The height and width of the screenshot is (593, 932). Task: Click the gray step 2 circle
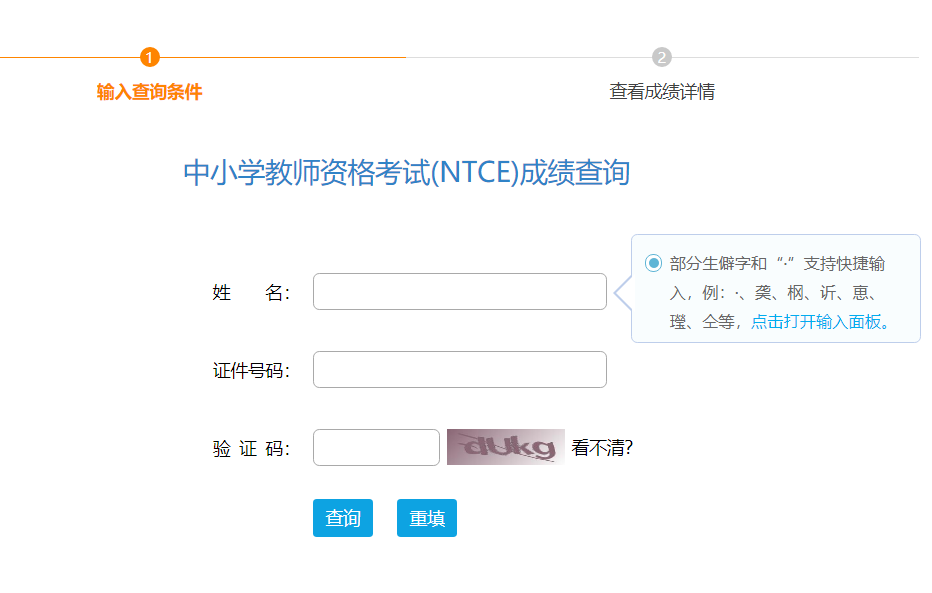662,57
